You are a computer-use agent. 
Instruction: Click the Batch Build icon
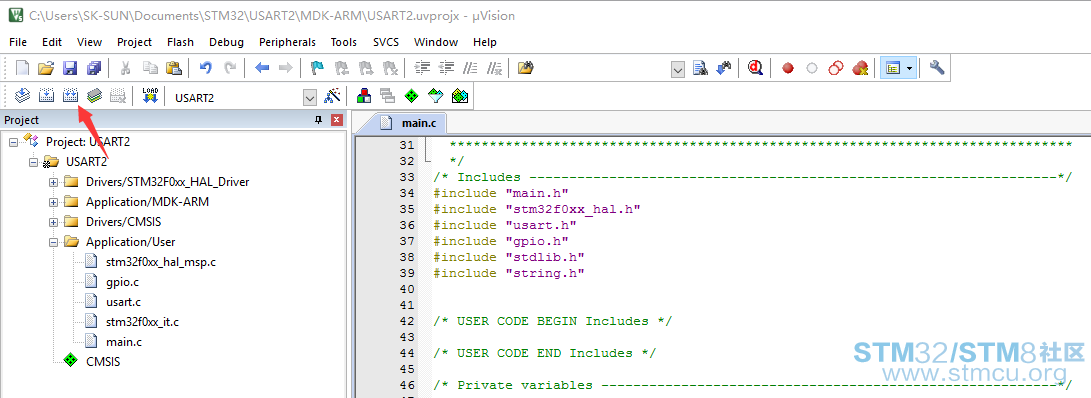coord(94,95)
